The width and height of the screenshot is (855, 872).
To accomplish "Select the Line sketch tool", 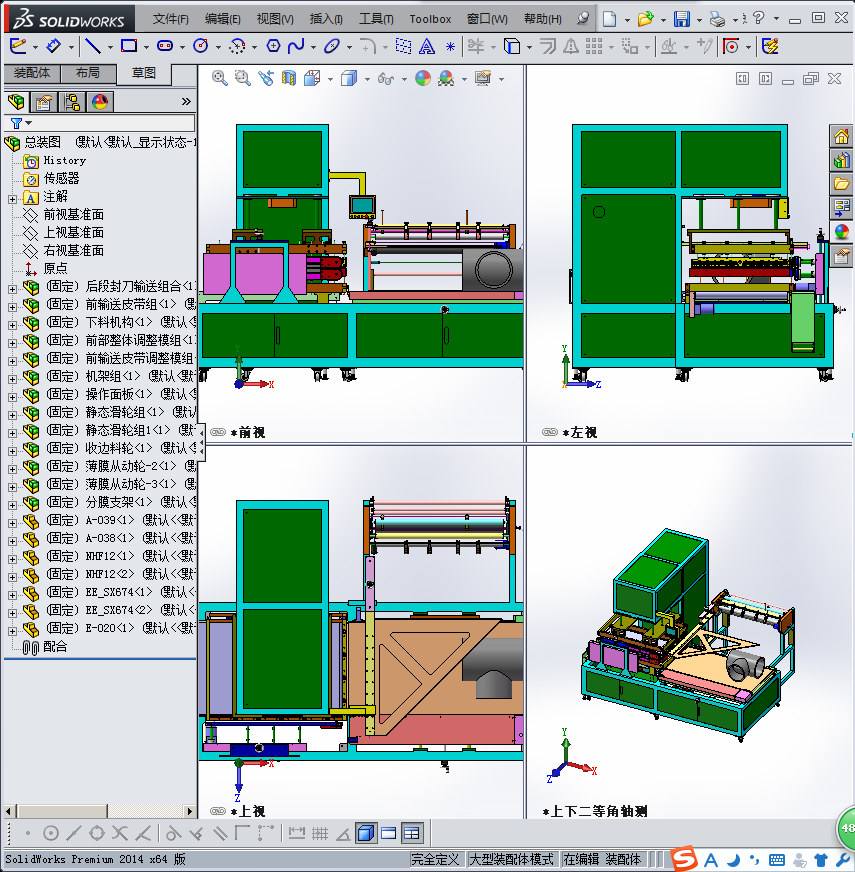I will (x=92, y=46).
